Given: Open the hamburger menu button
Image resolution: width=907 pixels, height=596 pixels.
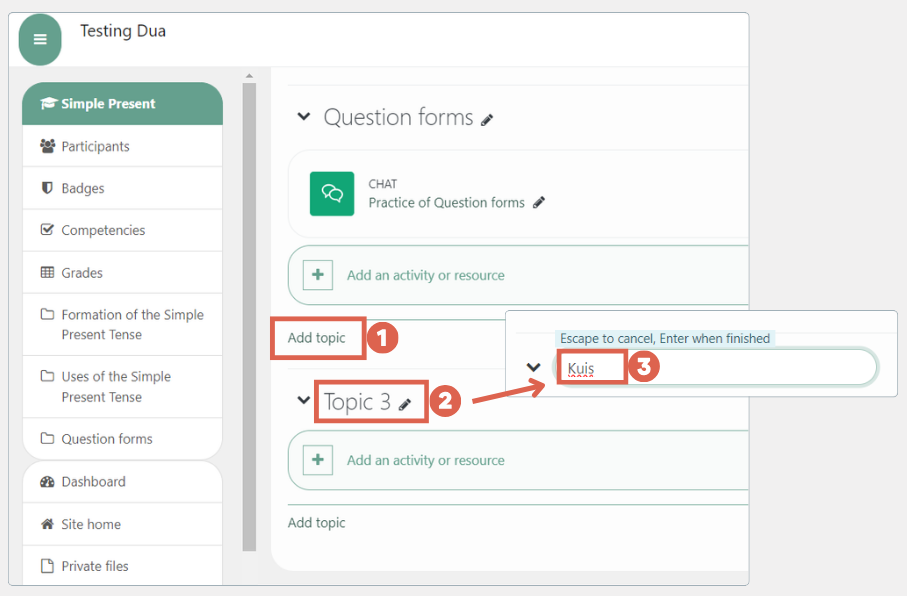Looking at the screenshot, I should [40, 39].
